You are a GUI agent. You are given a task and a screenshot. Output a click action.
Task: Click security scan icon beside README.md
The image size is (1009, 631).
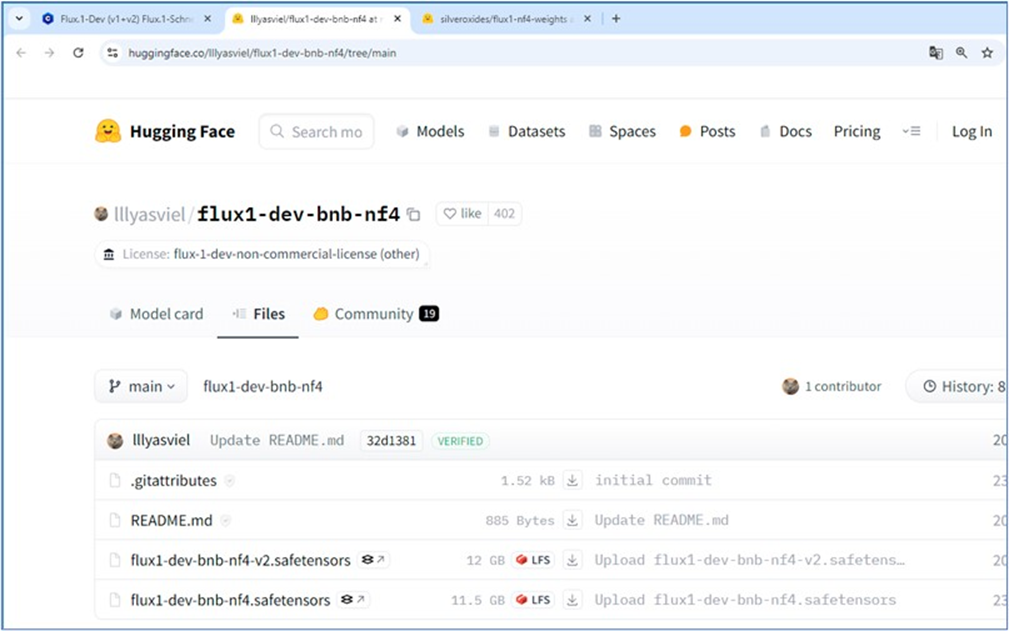[225, 521]
